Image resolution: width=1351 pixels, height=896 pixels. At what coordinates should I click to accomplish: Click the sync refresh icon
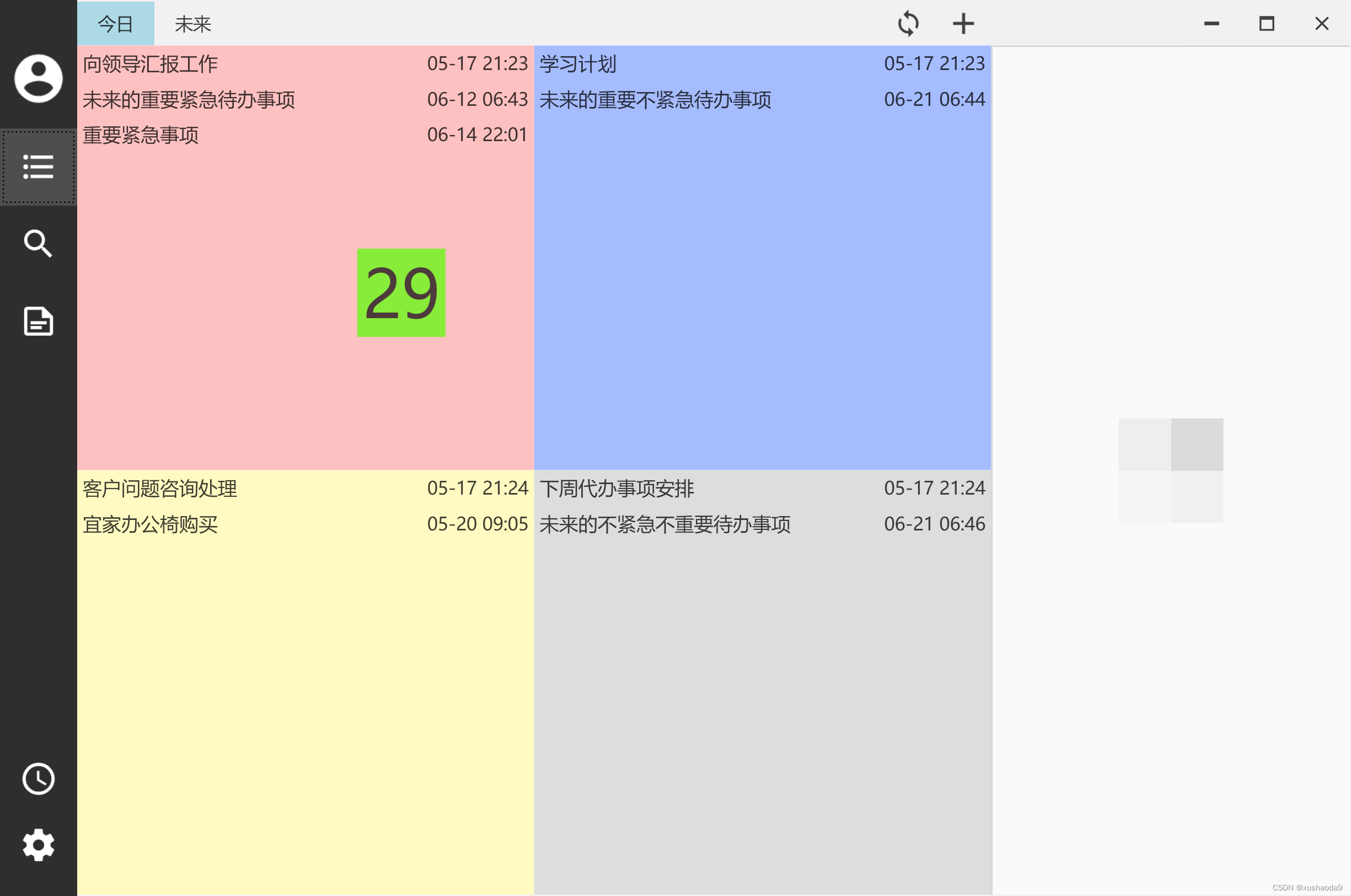[x=908, y=24]
